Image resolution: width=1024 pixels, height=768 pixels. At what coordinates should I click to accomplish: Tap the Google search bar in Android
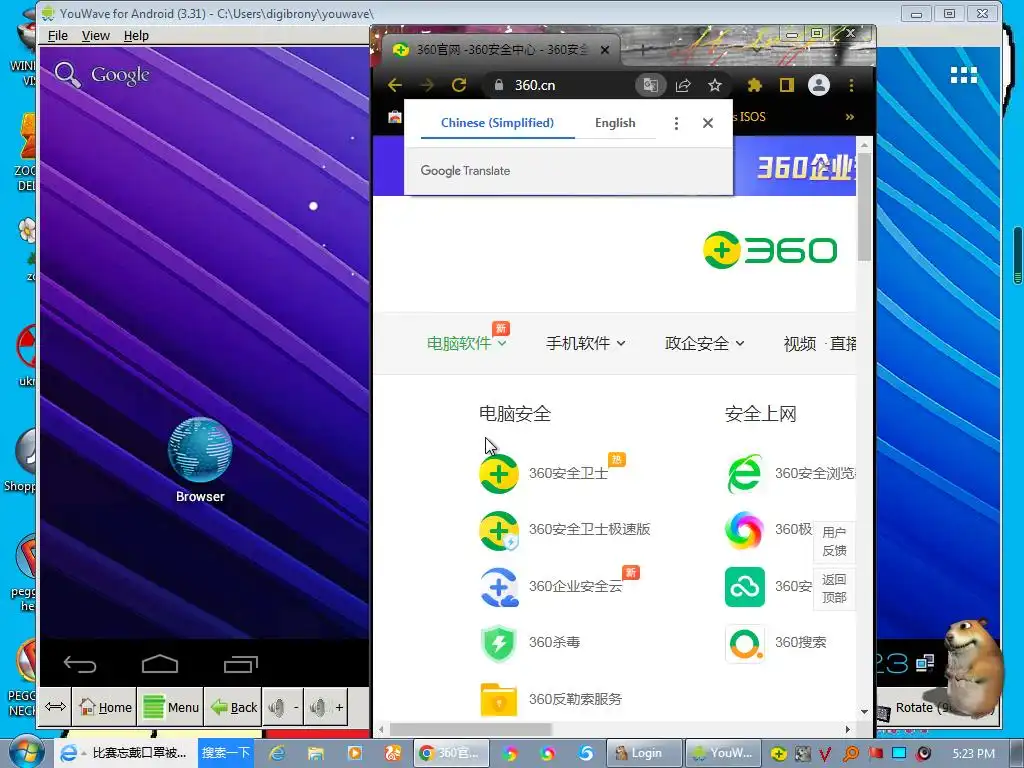103,75
